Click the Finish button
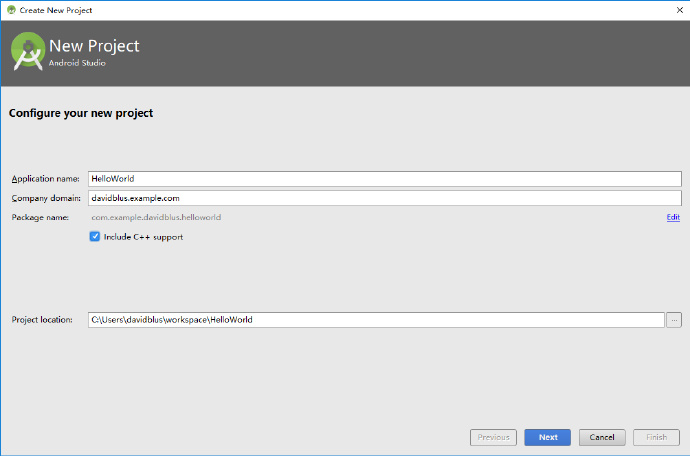The image size is (690, 456). click(657, 438)
